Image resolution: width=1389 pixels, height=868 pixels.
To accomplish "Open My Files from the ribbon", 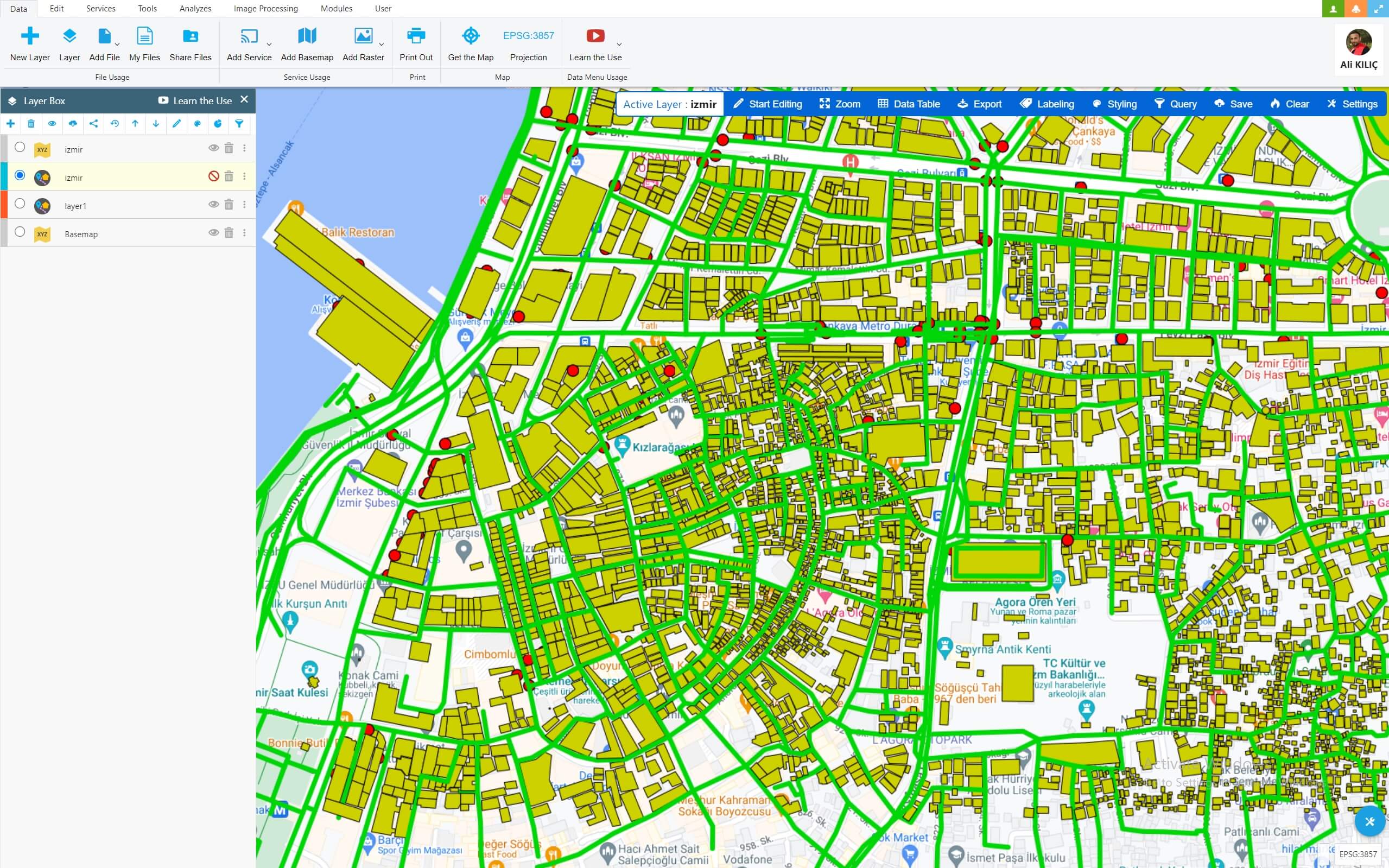I will 144,36.
